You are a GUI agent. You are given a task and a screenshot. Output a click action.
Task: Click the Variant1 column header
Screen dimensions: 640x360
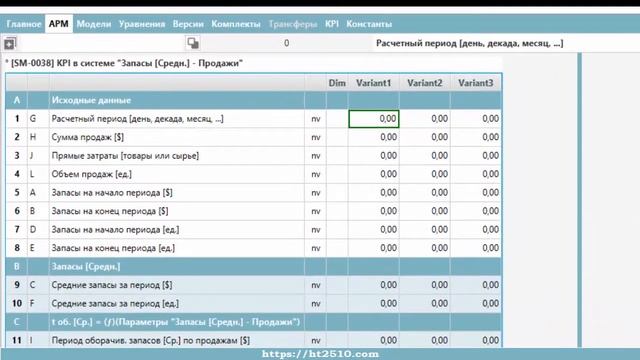[x=373, y=83]
